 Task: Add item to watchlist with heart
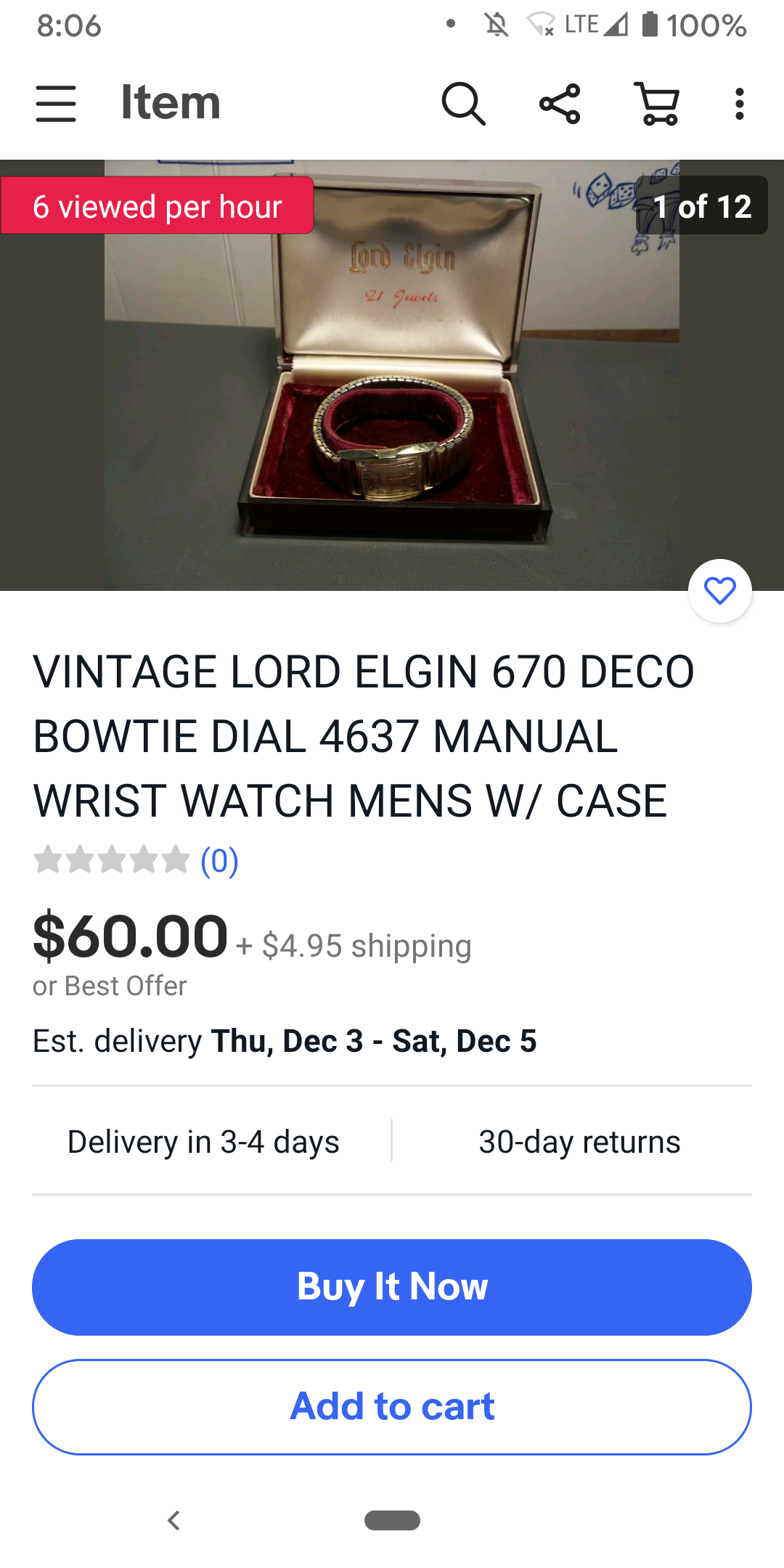(x=719, y=591)
